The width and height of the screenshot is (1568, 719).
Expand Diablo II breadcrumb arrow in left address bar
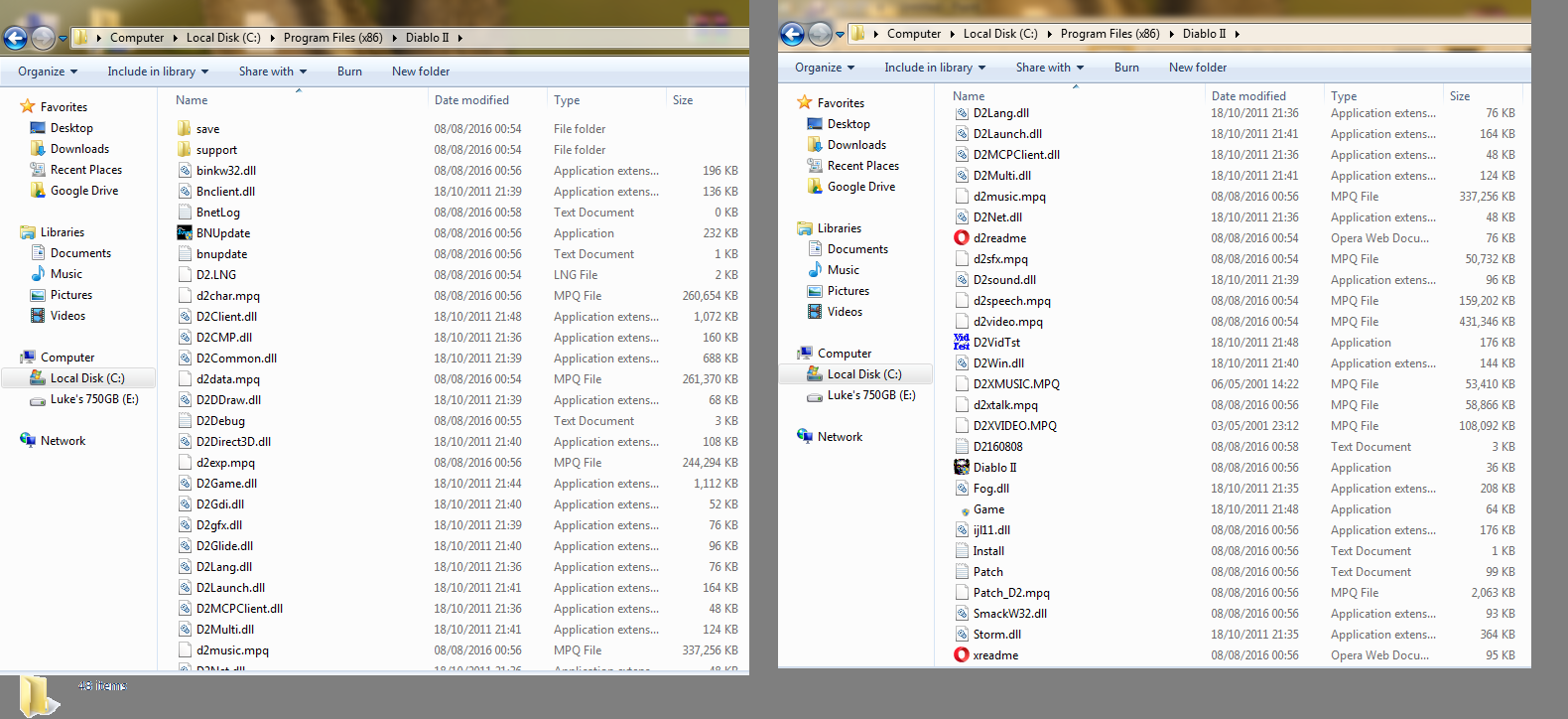[x=459, y=38]
